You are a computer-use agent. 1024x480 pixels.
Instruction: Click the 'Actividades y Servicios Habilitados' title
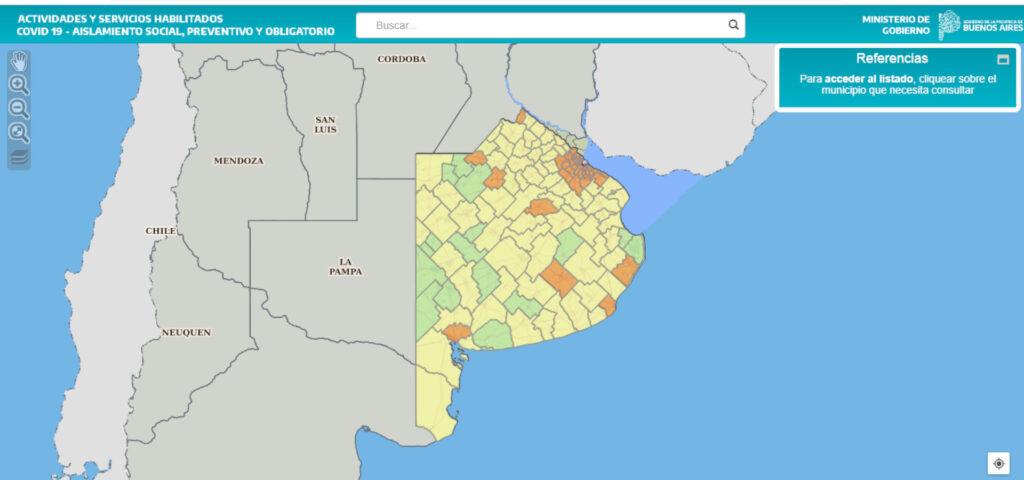pyautogui.click(x=120, y=18)
